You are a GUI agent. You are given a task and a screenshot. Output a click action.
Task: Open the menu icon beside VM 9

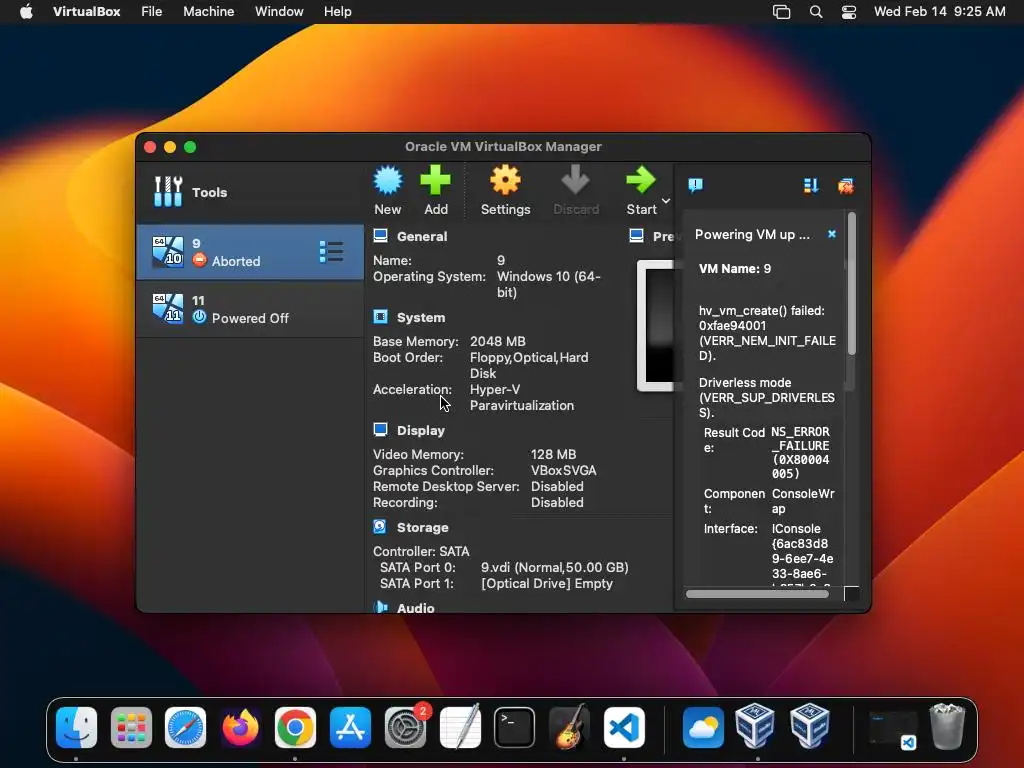(x=331, y=252)
